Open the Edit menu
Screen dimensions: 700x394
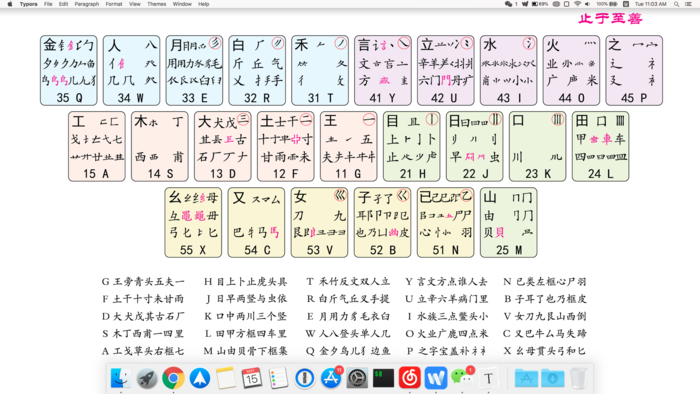63,4
